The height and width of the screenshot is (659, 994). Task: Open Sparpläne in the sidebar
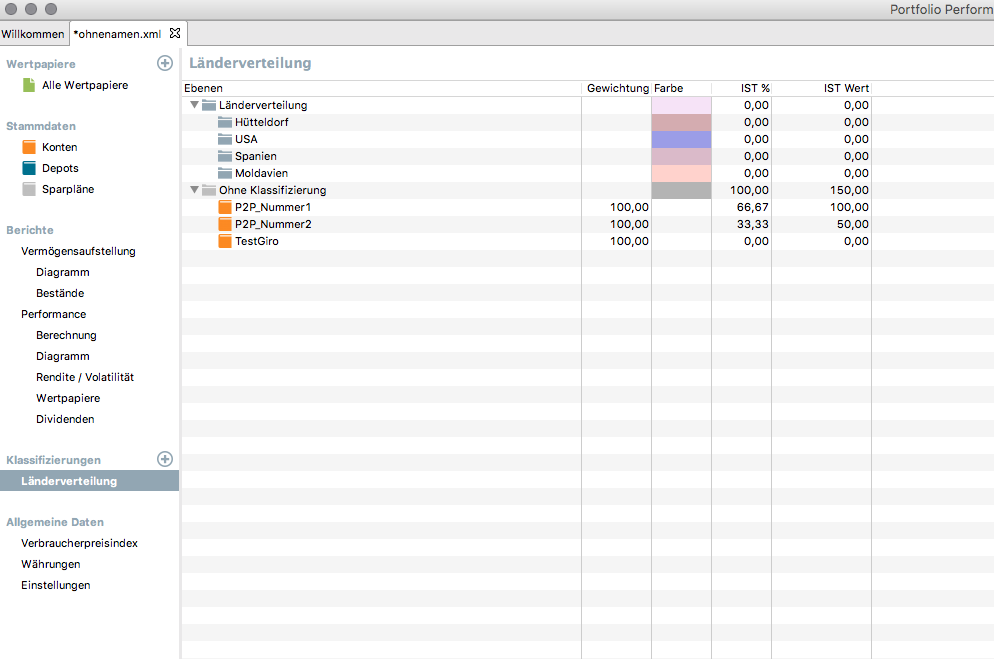point(68,189)
